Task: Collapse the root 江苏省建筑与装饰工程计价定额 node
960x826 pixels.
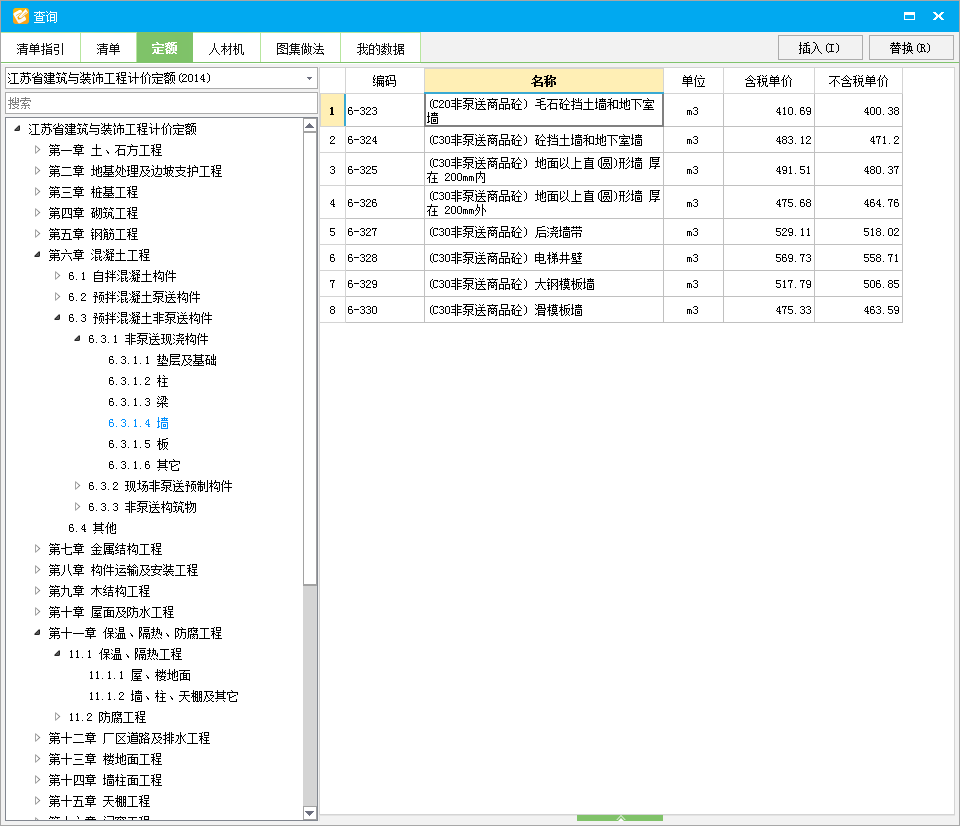Action: click(x=17, y=129)
